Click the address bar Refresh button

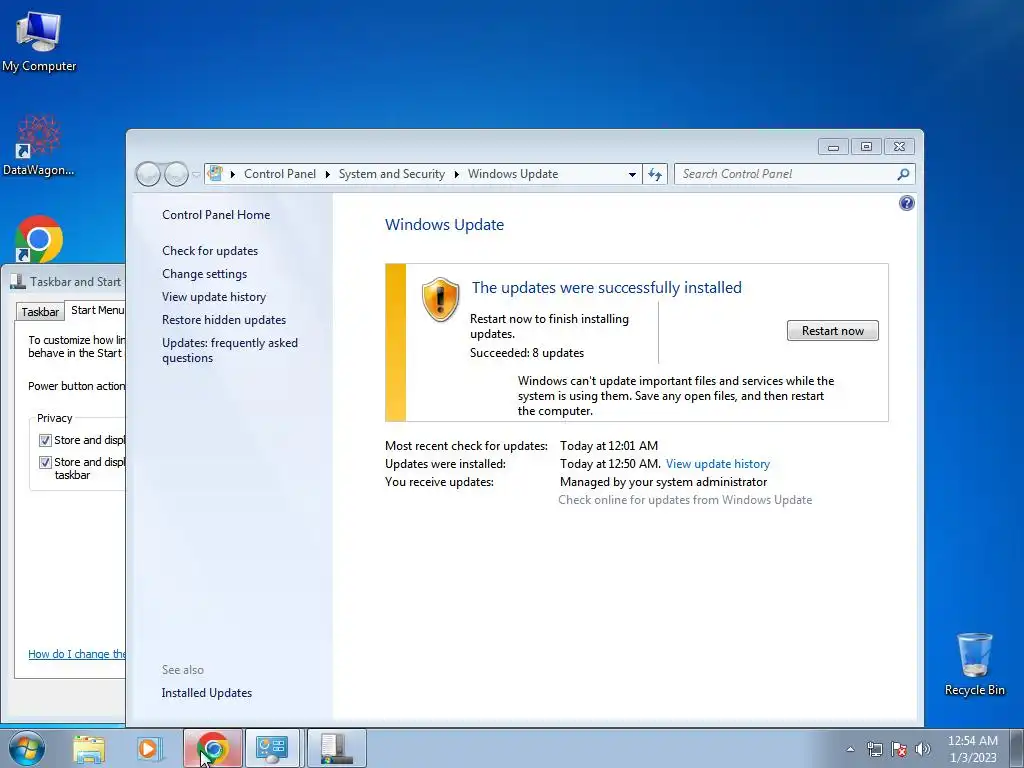click(655, 174)
